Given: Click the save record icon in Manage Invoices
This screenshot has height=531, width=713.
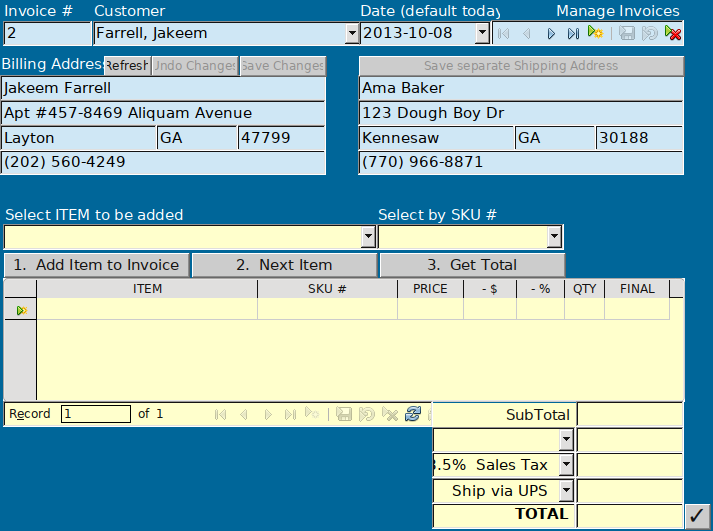Looking at the screenshot, I should [627, 33].
